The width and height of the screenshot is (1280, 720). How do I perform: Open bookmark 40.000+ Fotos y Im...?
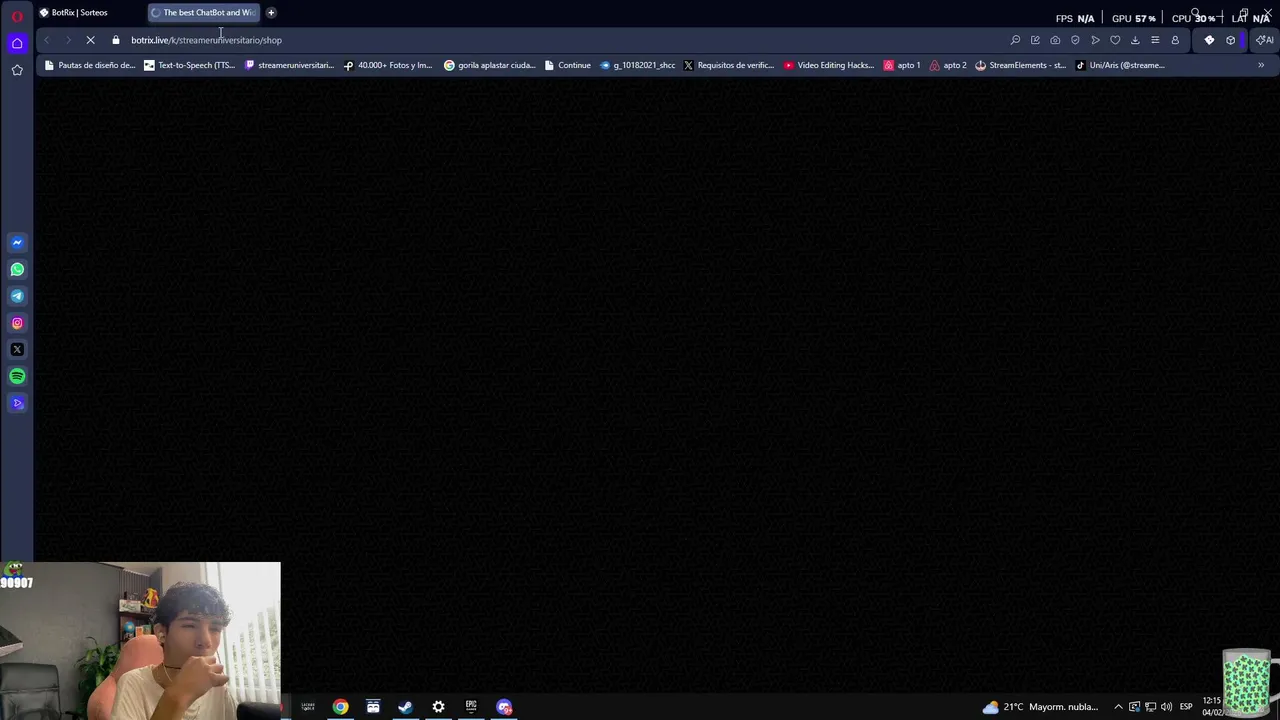pos(388,65)
